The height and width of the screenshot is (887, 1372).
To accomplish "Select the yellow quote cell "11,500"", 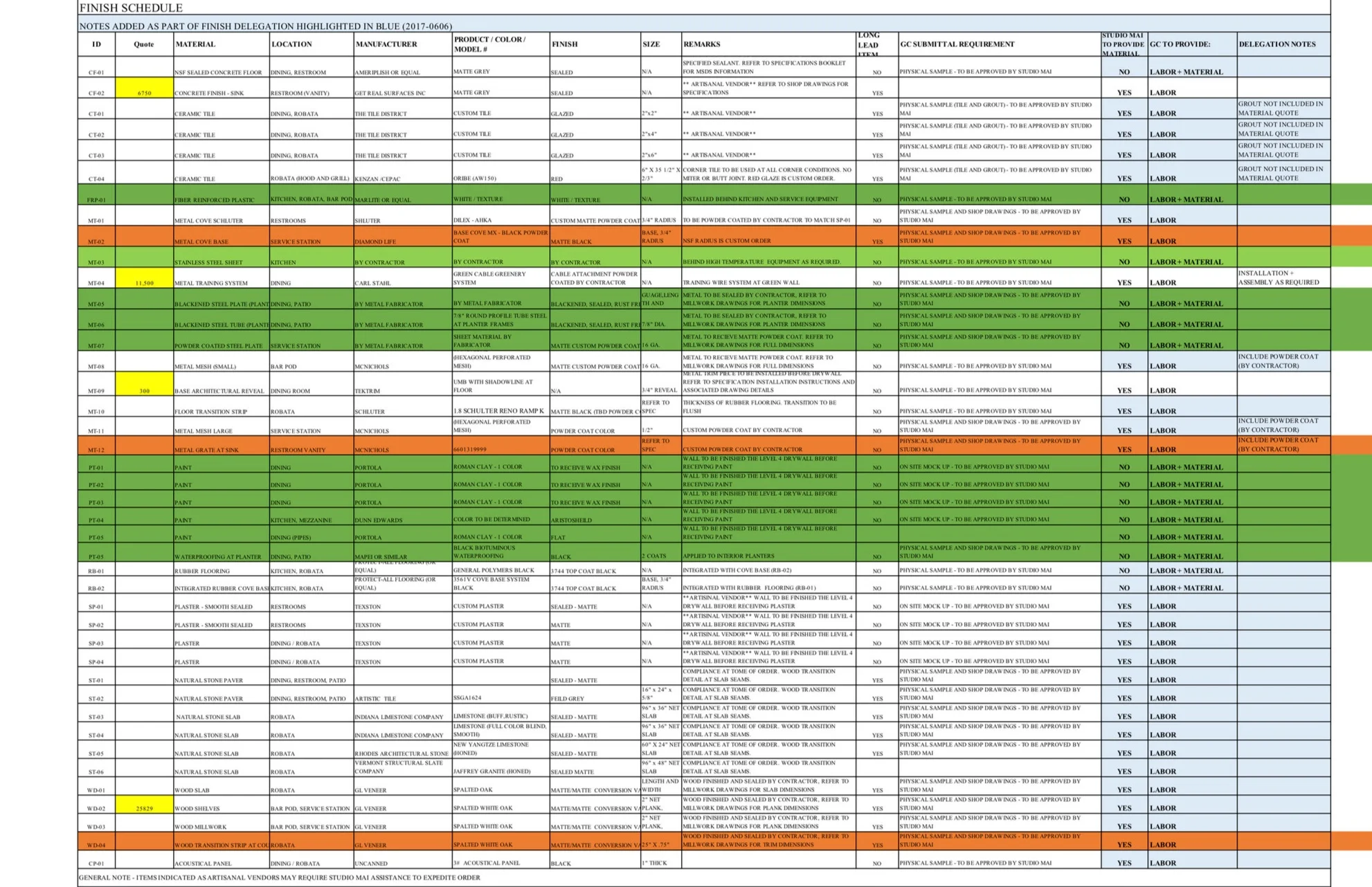I will click(x=144, y=278).
